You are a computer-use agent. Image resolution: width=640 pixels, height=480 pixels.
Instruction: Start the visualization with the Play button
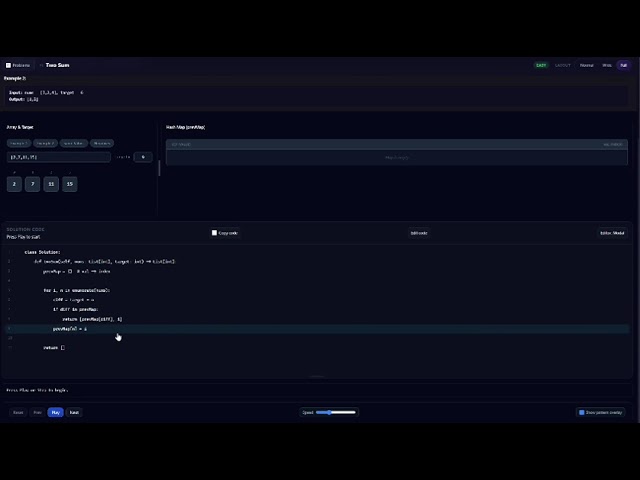[56, 412]
